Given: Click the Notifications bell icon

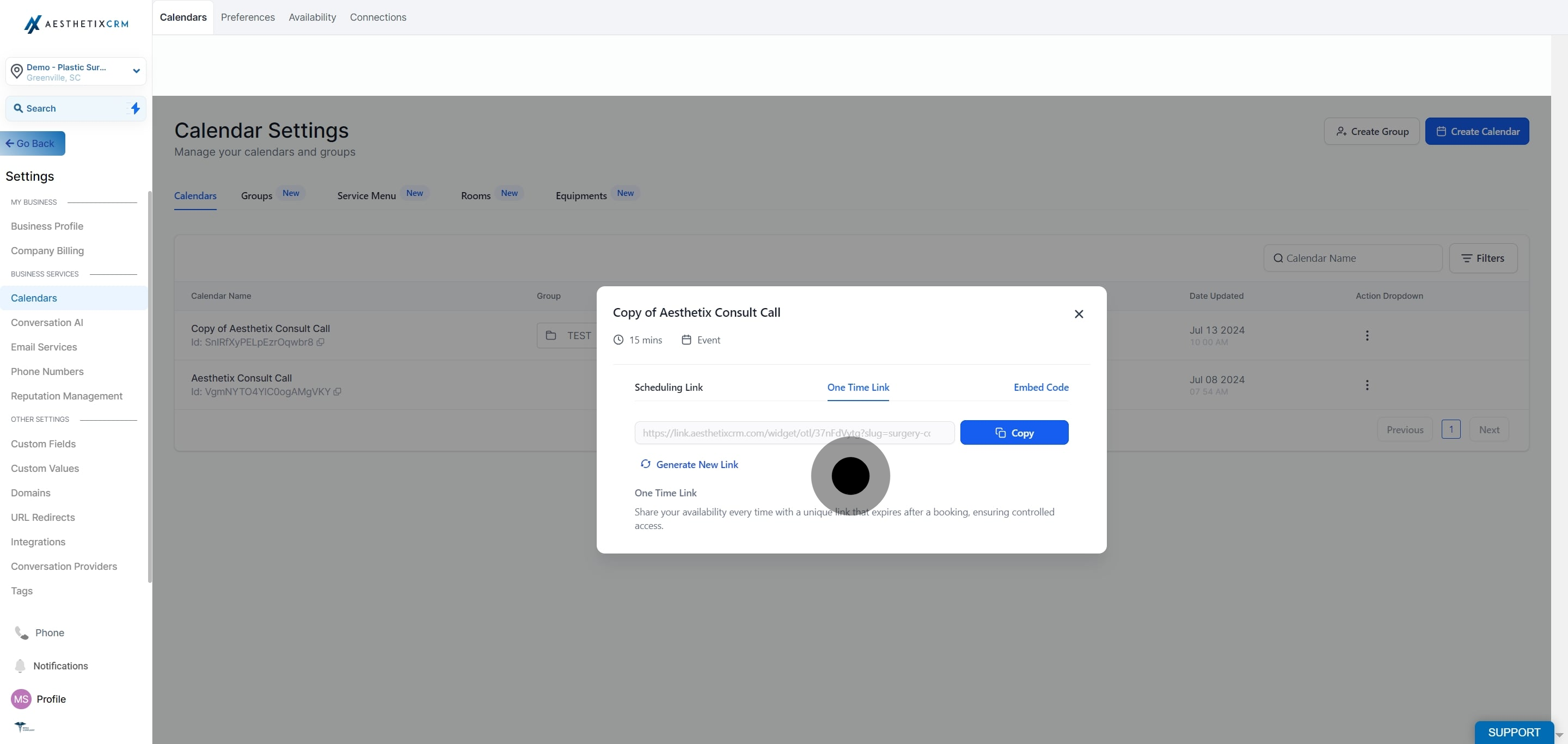Looking at the screenshot, I should [20, 666].
